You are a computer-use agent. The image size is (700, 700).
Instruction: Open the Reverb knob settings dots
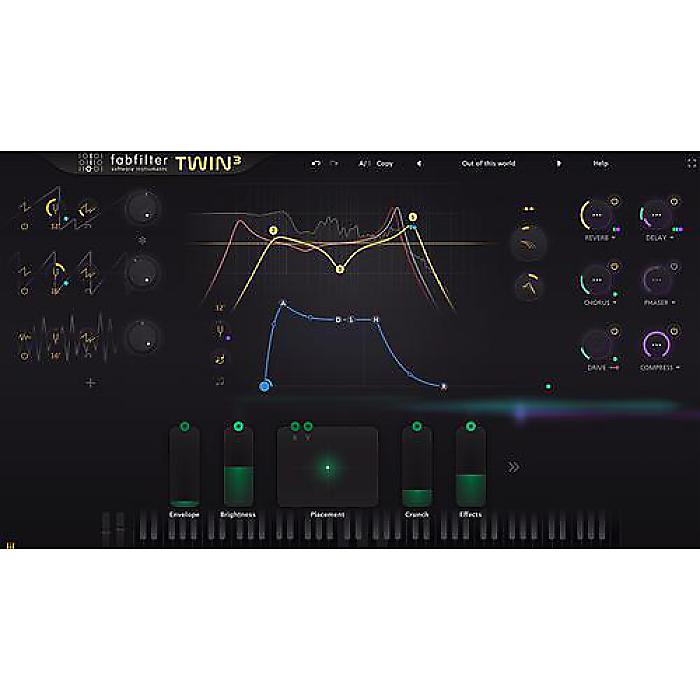point(596,215)
